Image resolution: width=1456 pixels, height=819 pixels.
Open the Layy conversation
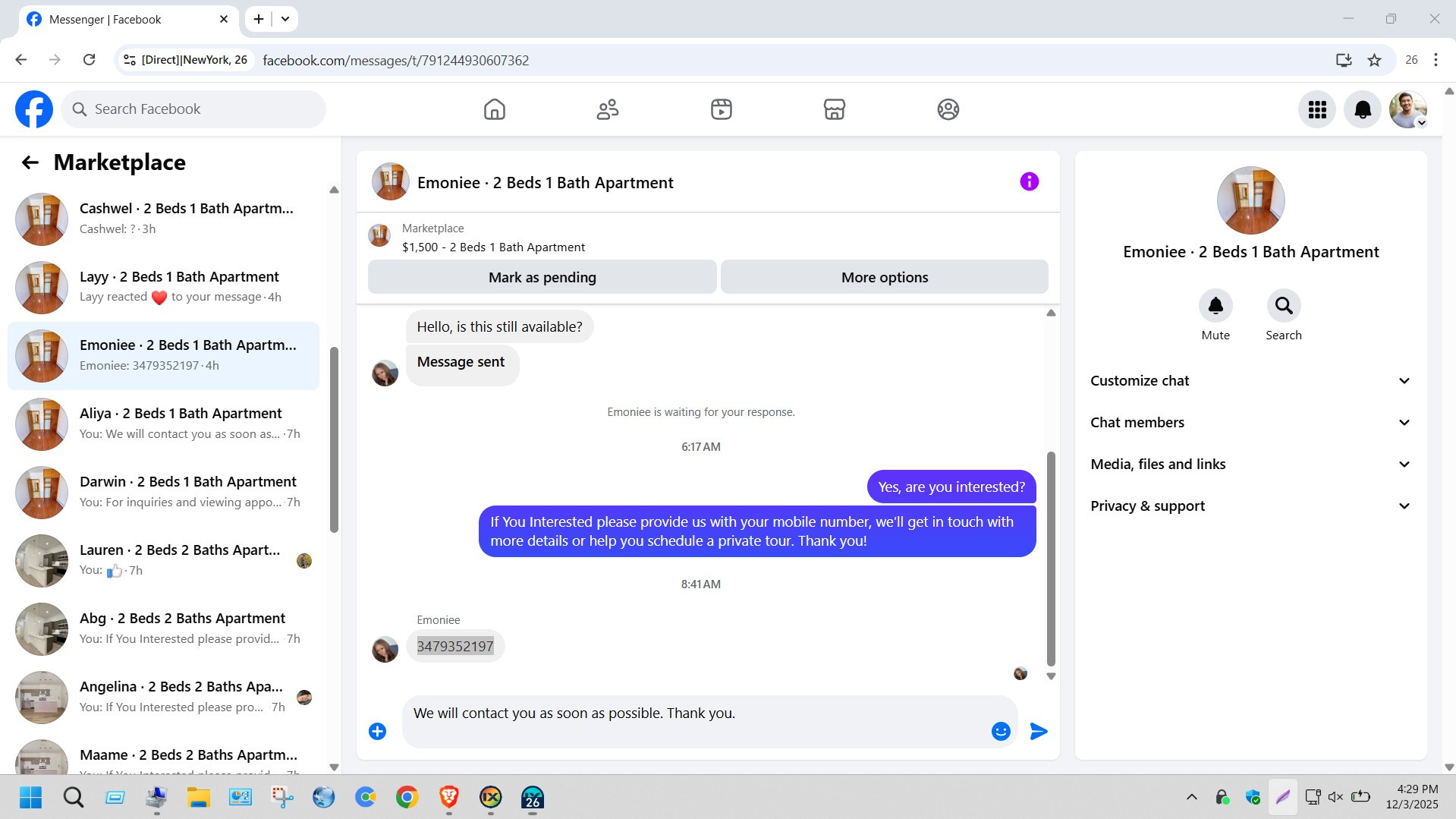(163, 287)
